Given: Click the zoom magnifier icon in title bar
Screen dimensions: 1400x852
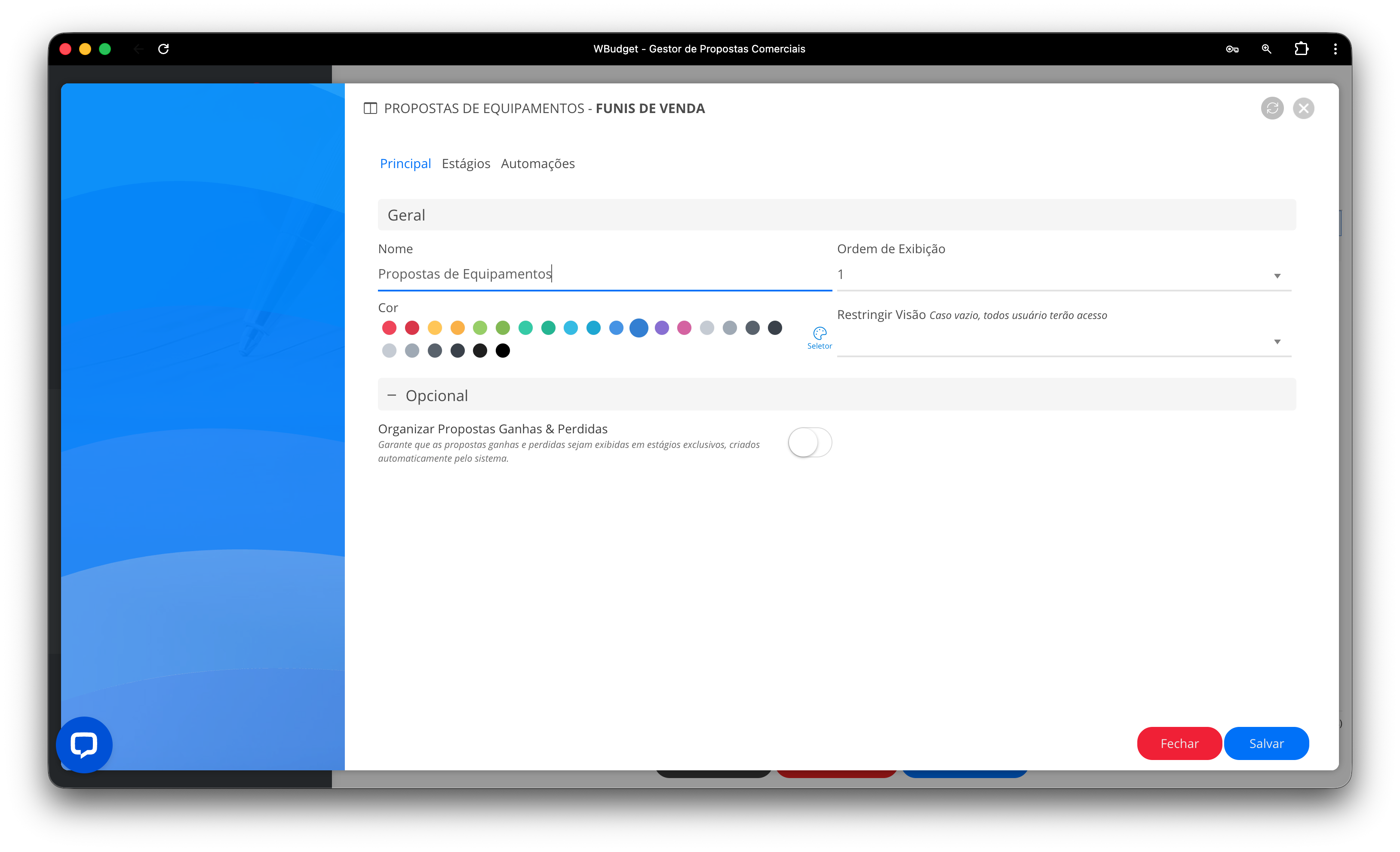Looking at the screenshot, I should [1266, 49].
